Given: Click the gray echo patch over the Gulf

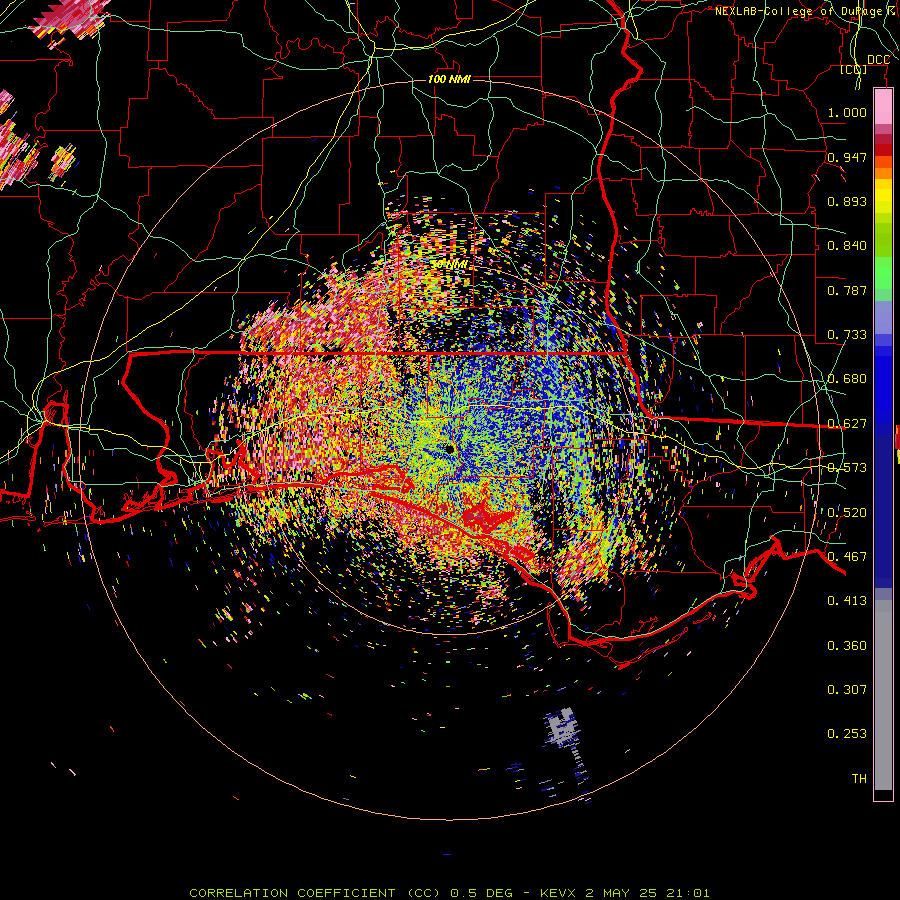Looking at the screenshot, I should tap(561, 728).
